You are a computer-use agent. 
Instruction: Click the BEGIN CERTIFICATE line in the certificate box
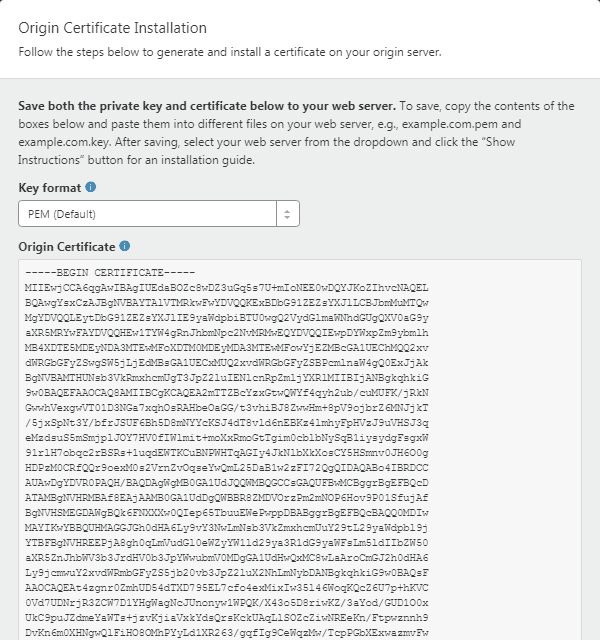(x=110, y=273)
